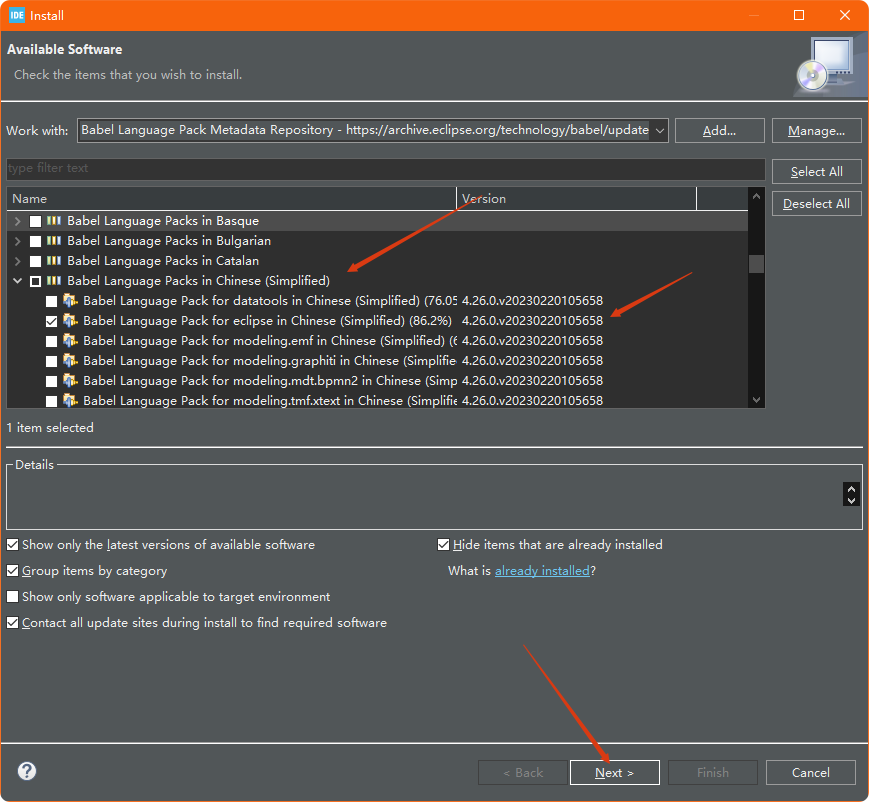Click the Bulgarian language pack category icon

tap(54, 241)
